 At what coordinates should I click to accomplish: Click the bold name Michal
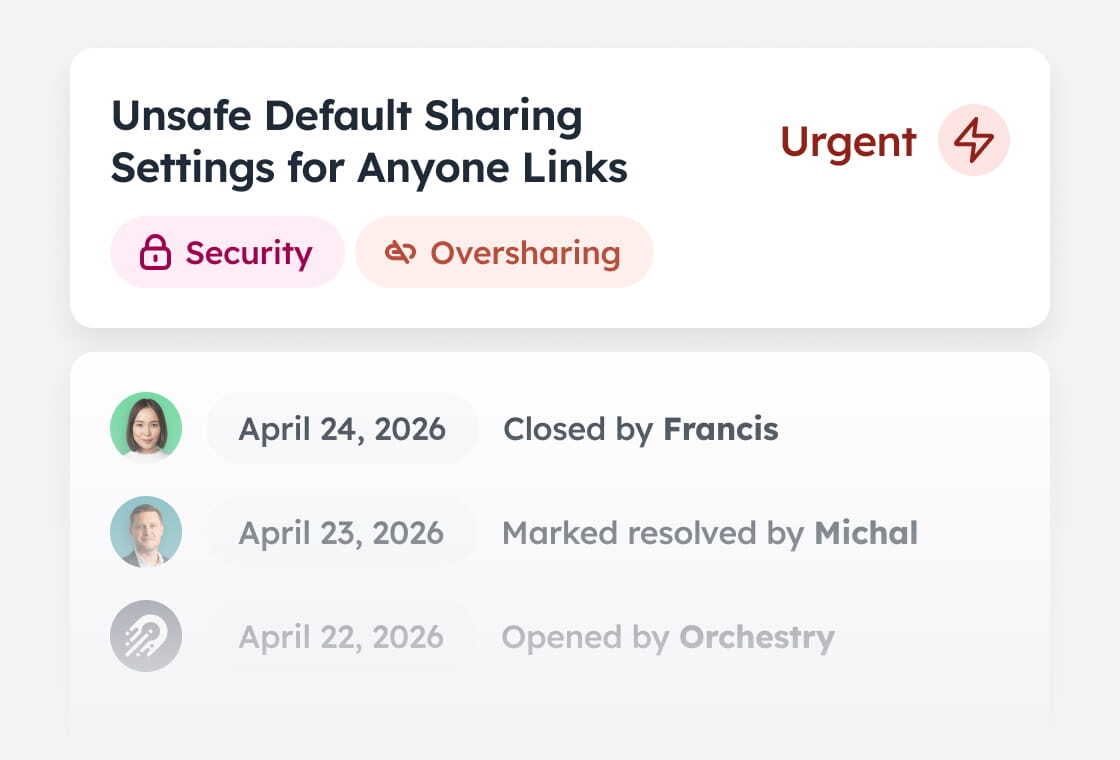tap(866, 533)
